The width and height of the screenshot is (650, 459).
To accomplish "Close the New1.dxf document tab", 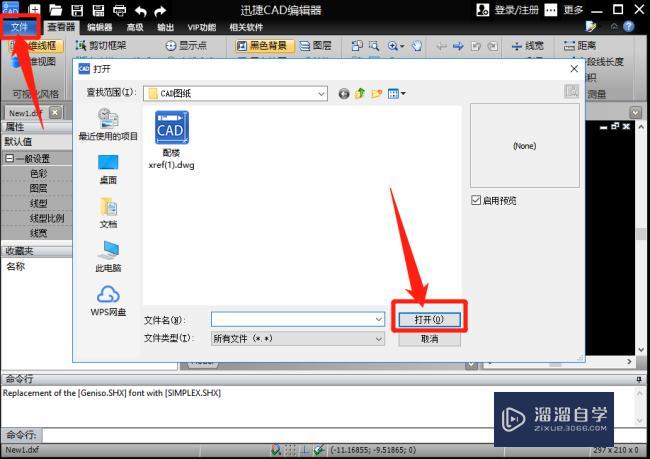I will 55,112.
